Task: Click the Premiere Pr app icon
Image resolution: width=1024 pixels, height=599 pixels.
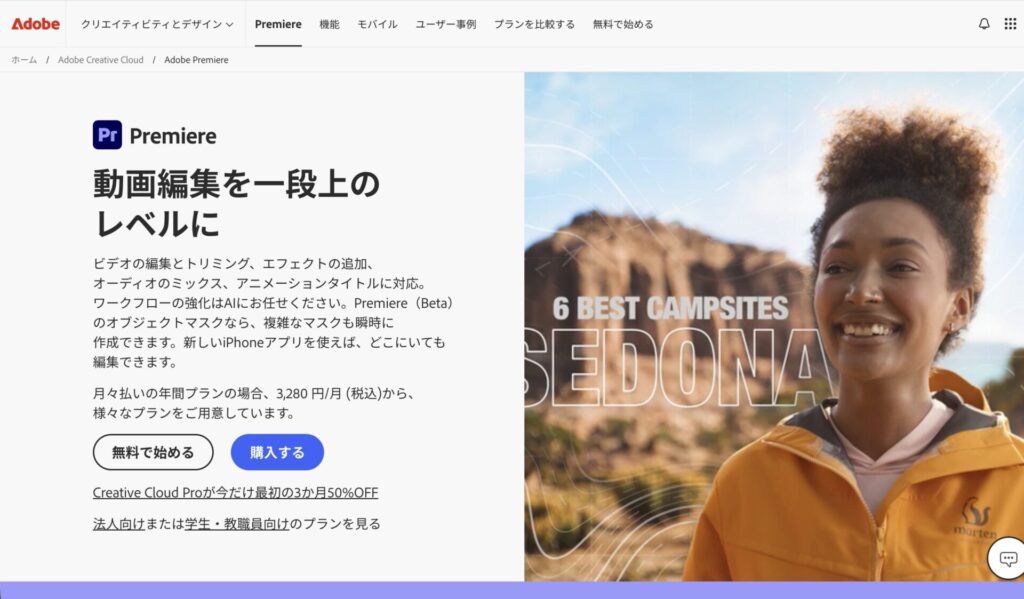Action: (x=107, y=135)
